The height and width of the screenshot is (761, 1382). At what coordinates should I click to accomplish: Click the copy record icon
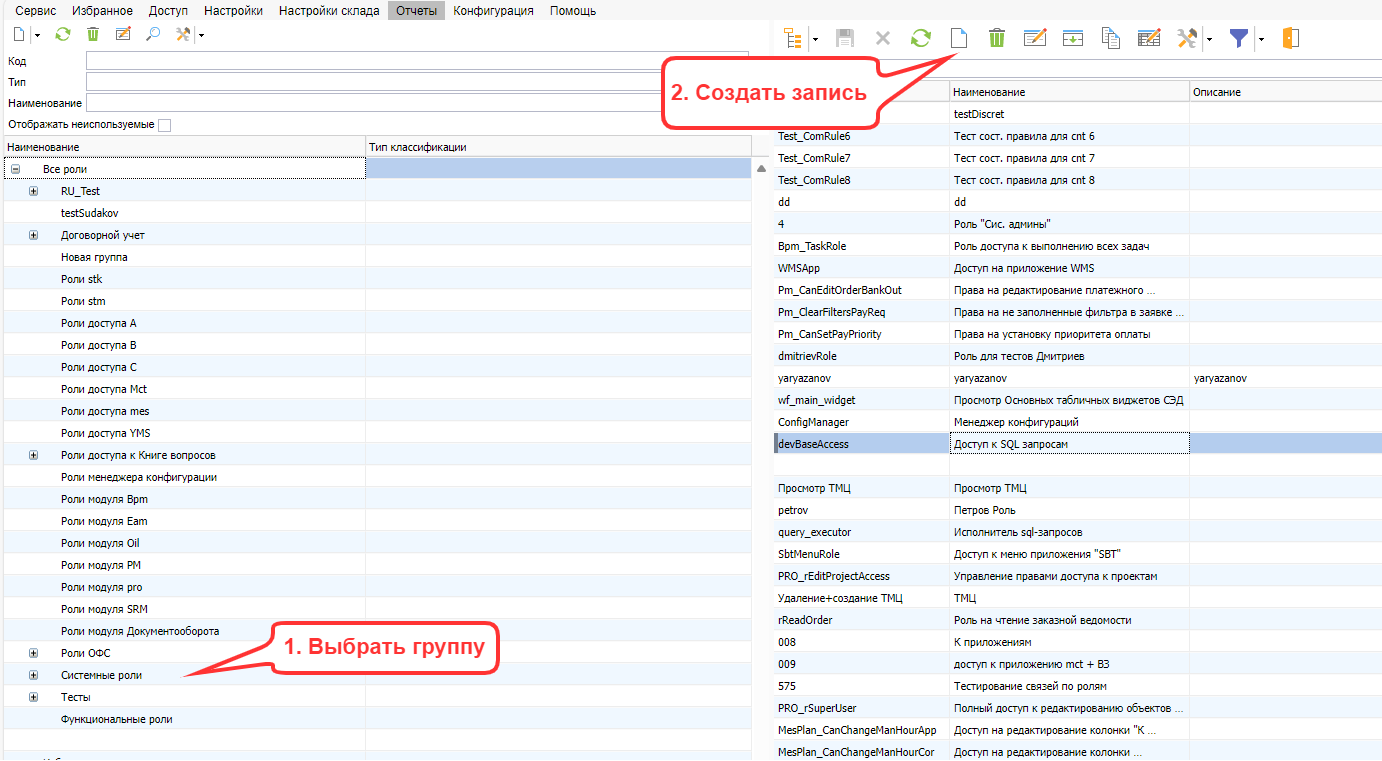pos(1110,39)
